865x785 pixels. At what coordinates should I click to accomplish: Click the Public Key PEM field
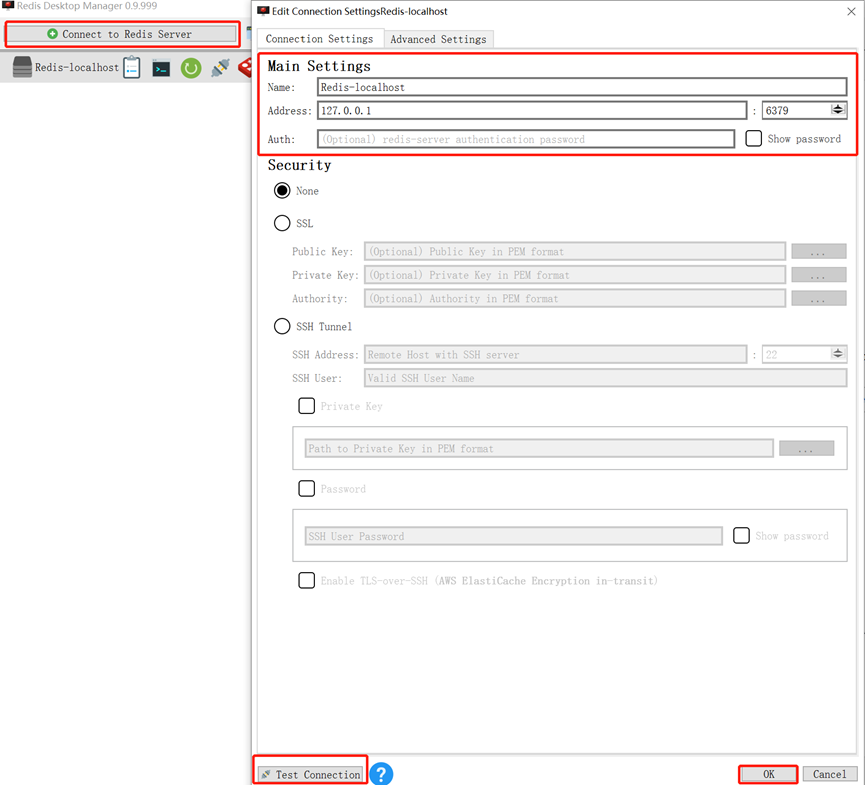point(574,252)
